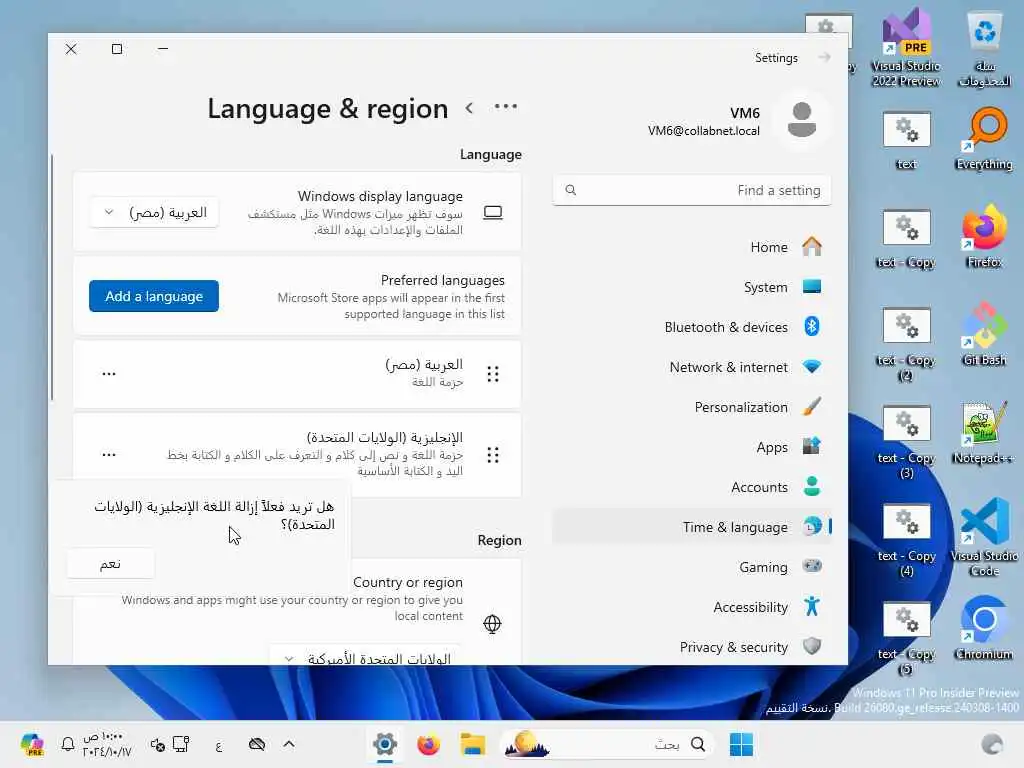Click the Everything desktop shortcut
Screen dimensions: 1024x768
[984, 138]
